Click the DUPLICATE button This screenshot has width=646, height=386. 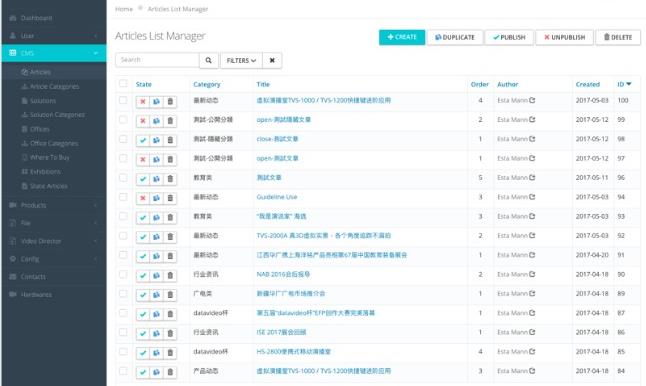pyautogui.click(x=455, y=37)
